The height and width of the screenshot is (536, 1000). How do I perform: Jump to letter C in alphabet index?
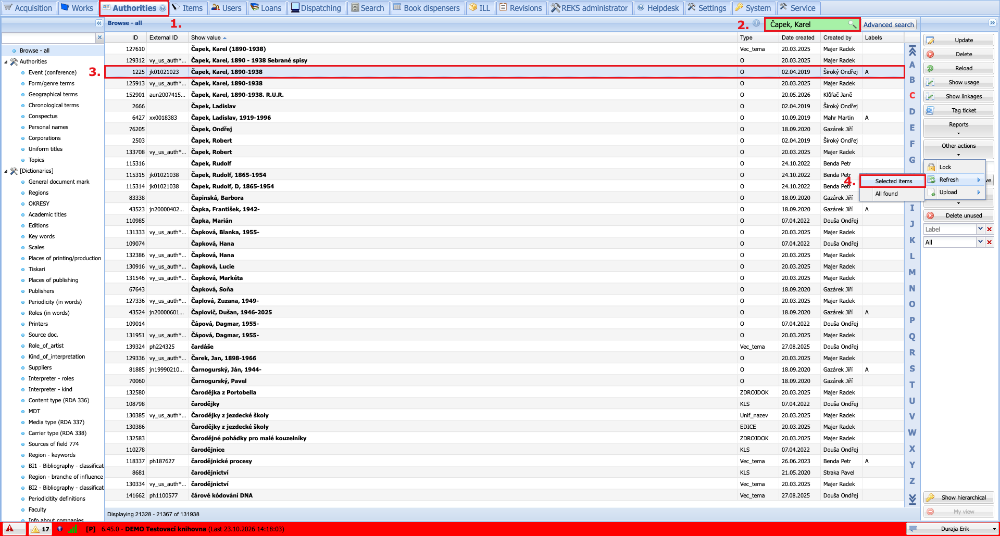(912, 96)
